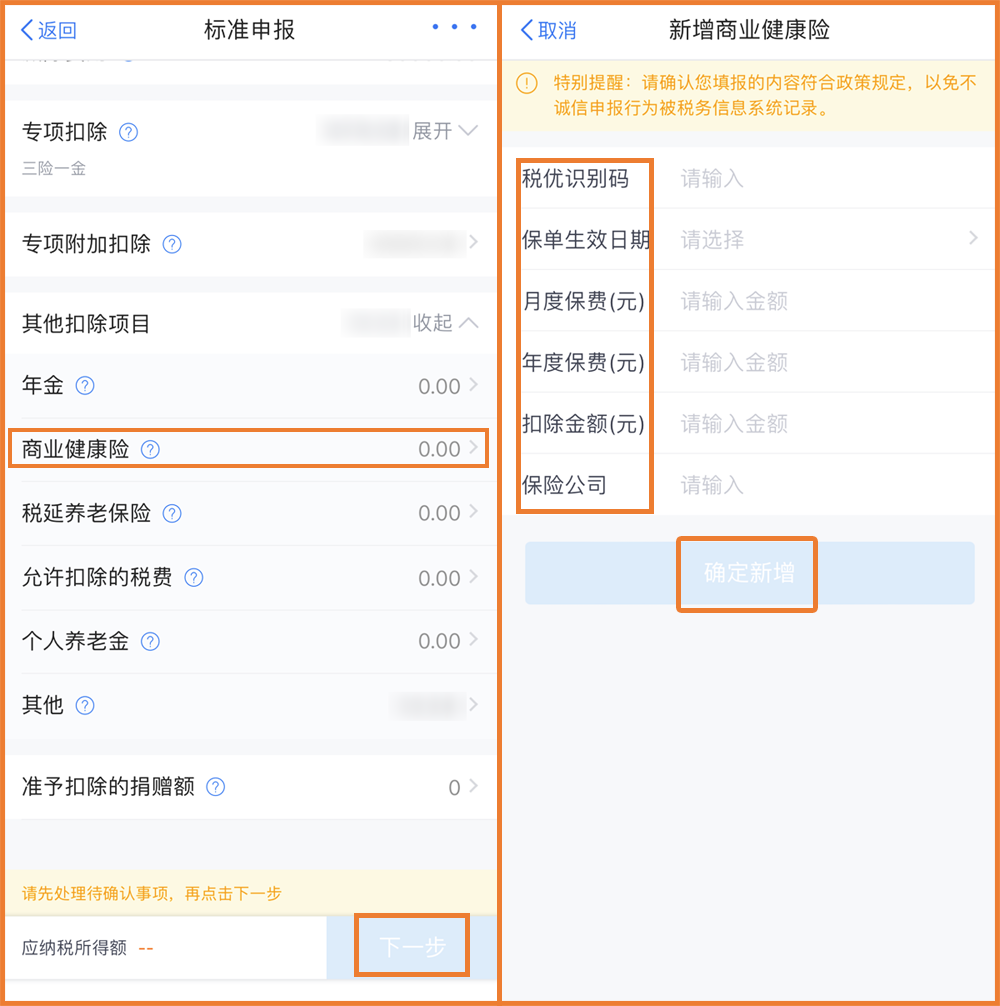Open 准予扣除的捐赠额 row chevron
Image resolution: width=1000 pixels, height=1006 pixels.
click(x=473, y=785)
